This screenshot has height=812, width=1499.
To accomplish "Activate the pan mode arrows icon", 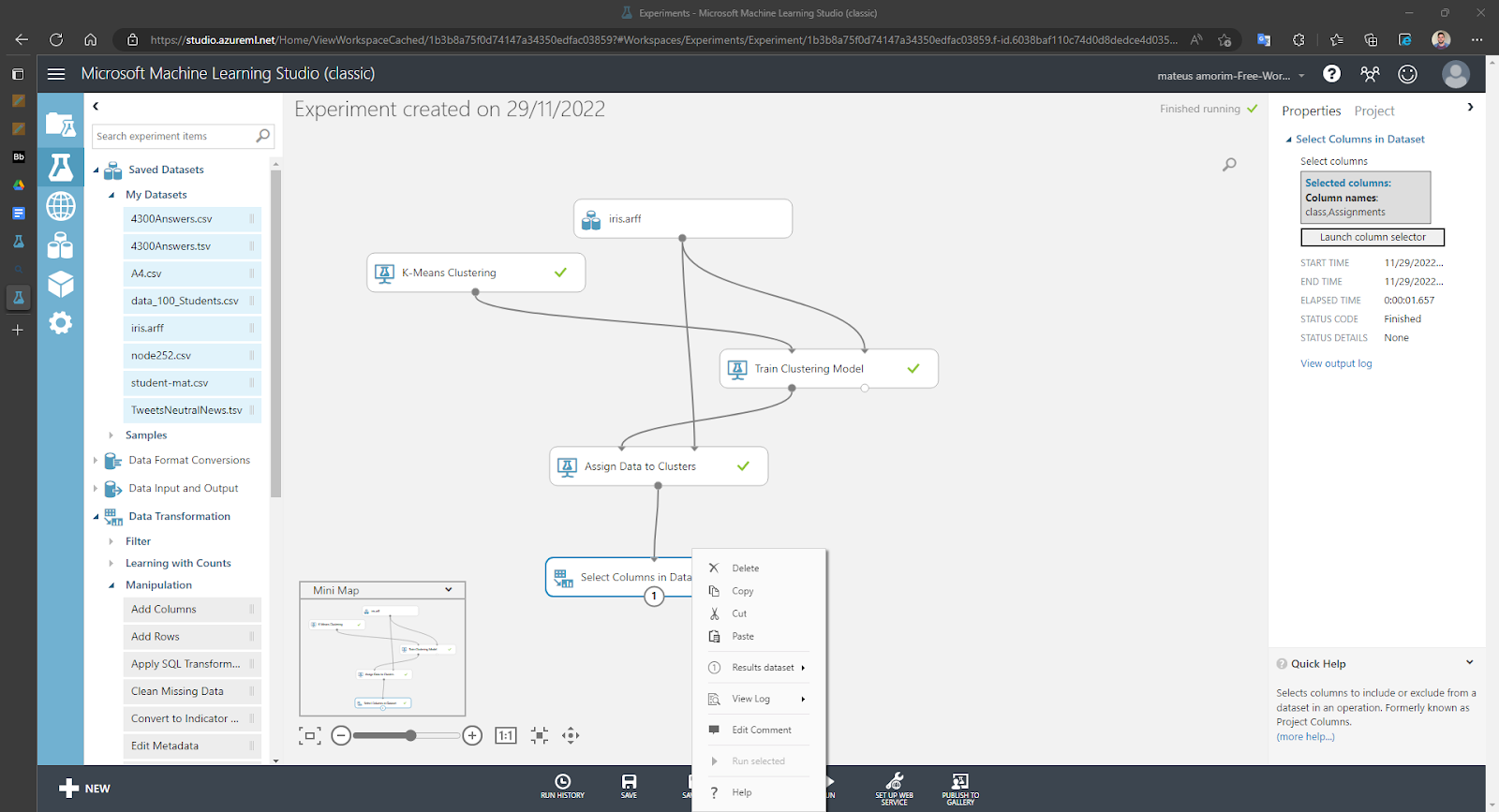I will pyautogui.click(x=571, y=736).
